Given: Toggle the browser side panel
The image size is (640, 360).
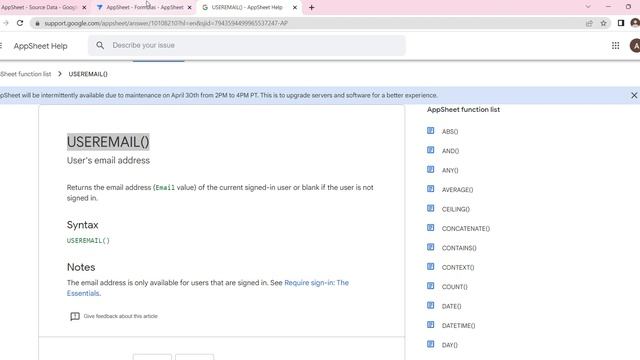Looking at the screenshot, I should pos(621,23).
